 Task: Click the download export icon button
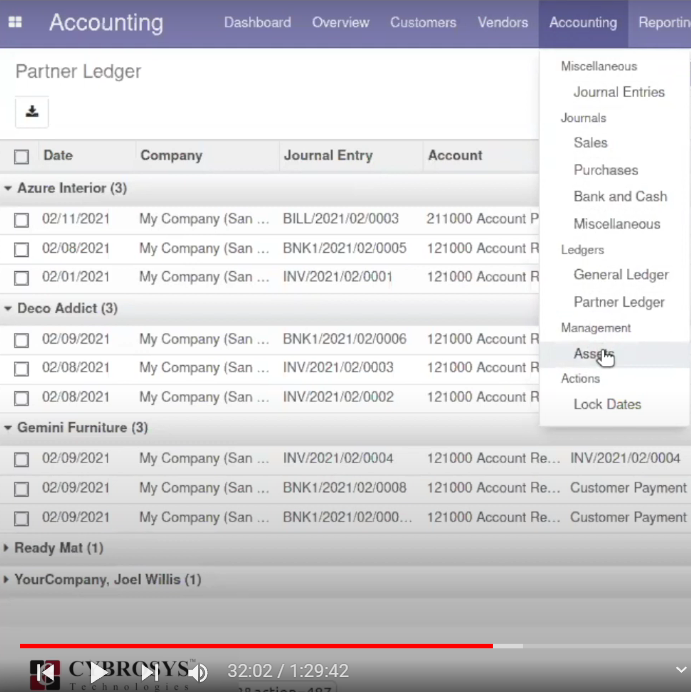click(32, 112)
